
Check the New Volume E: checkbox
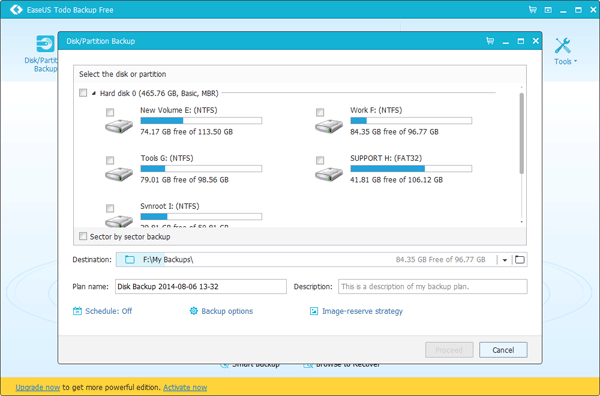pos(110,112)
